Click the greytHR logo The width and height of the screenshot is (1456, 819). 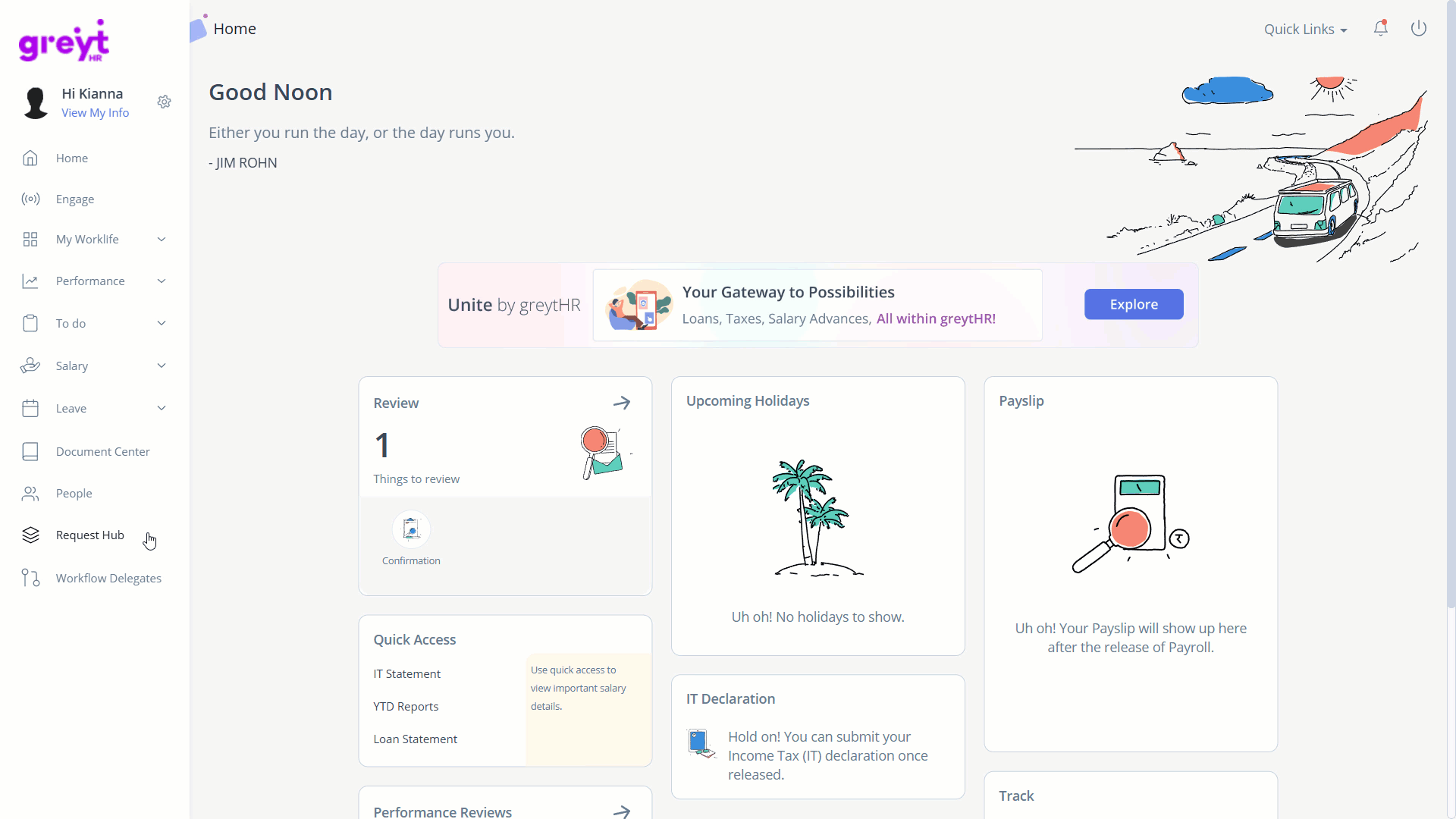(x=64, y=41)
